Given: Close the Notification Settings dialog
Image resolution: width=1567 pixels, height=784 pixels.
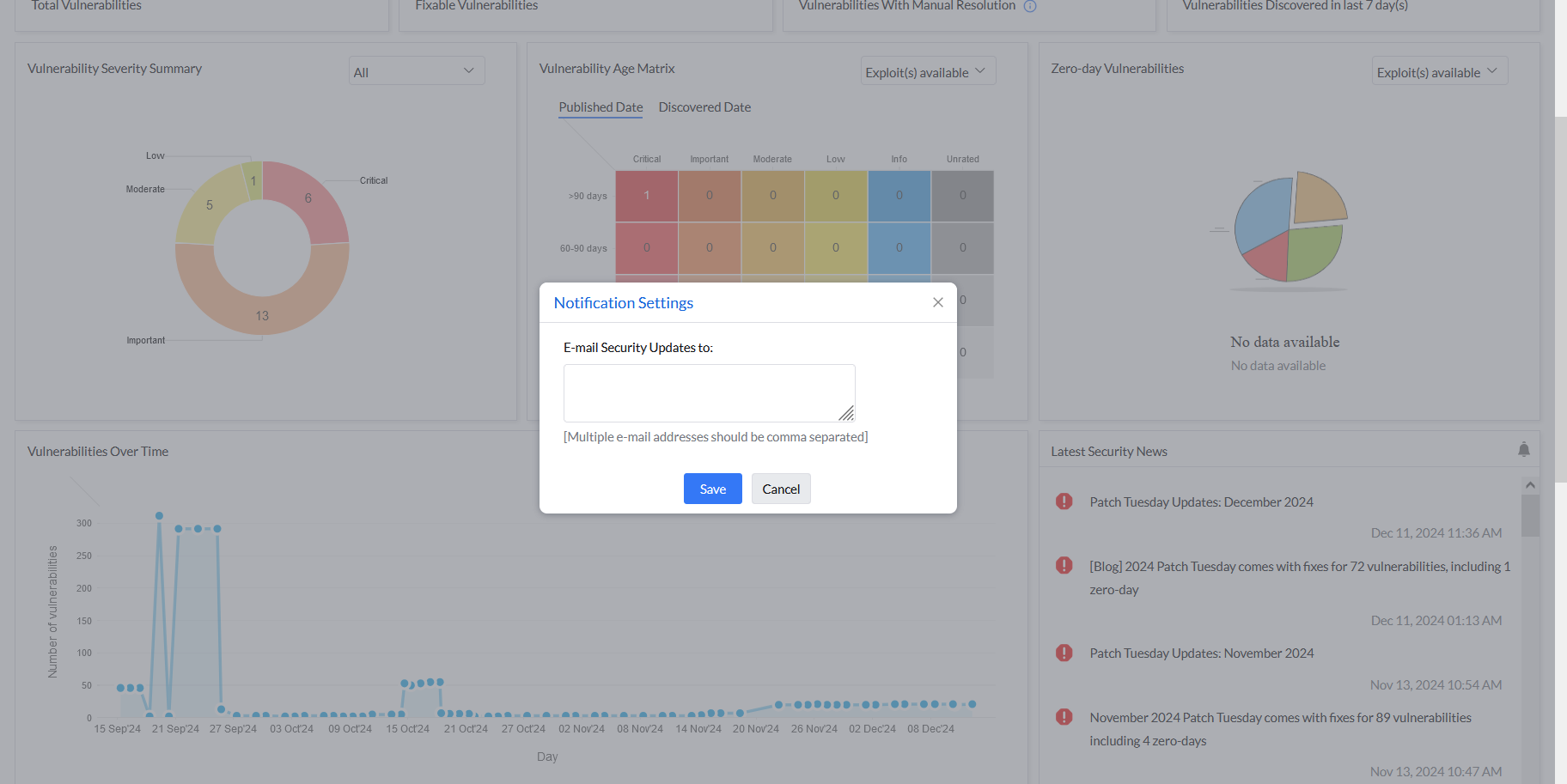Looking at the screenshot, I should 937,302.
